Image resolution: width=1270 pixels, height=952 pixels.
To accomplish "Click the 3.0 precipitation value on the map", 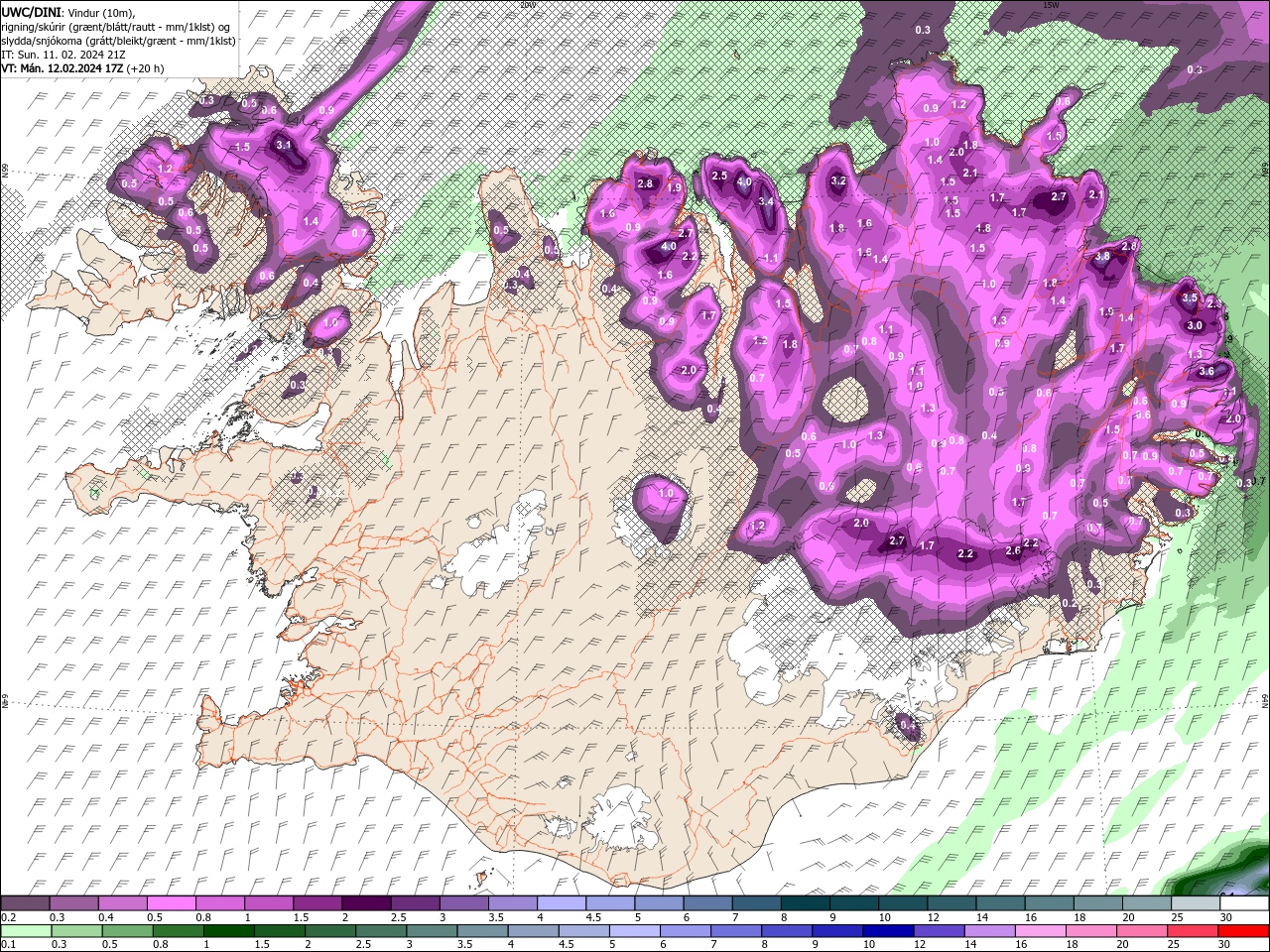I will (1195, 325).
